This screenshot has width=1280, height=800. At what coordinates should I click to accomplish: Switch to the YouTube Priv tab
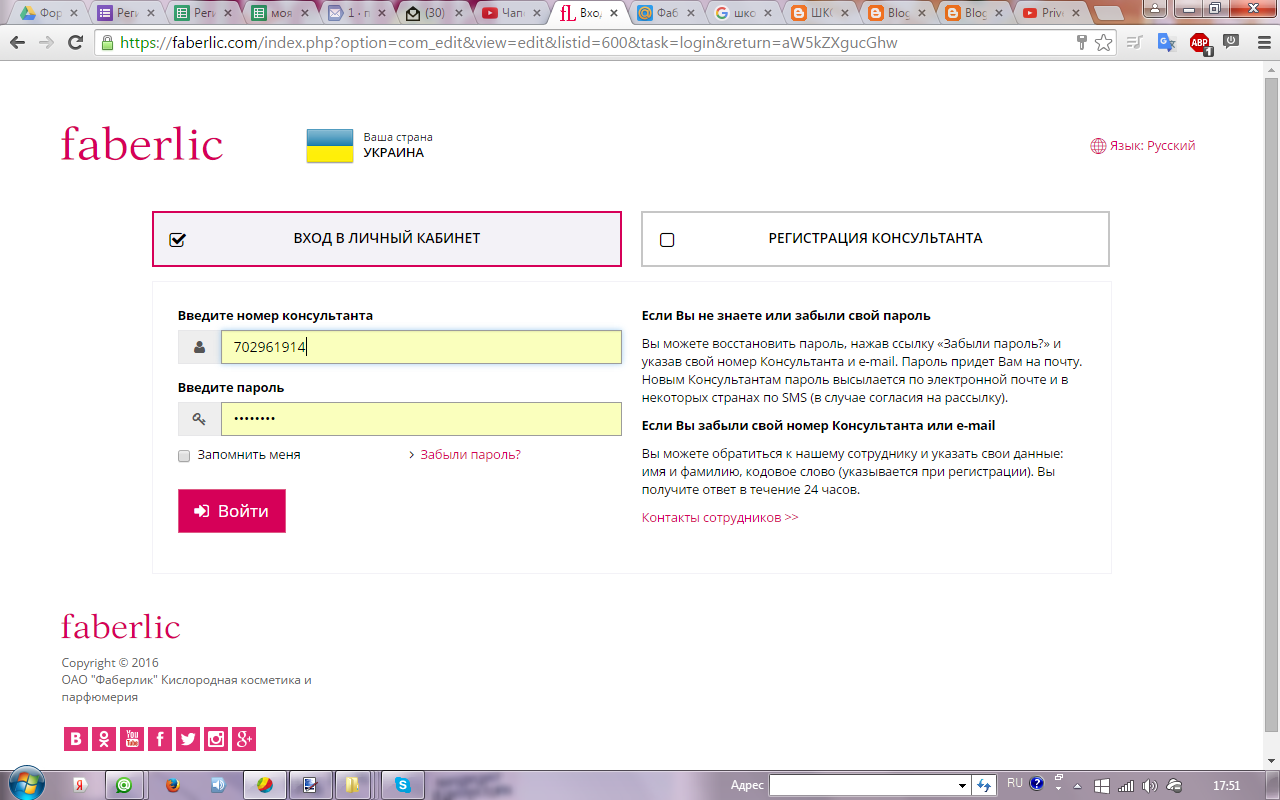(1051, 13)
